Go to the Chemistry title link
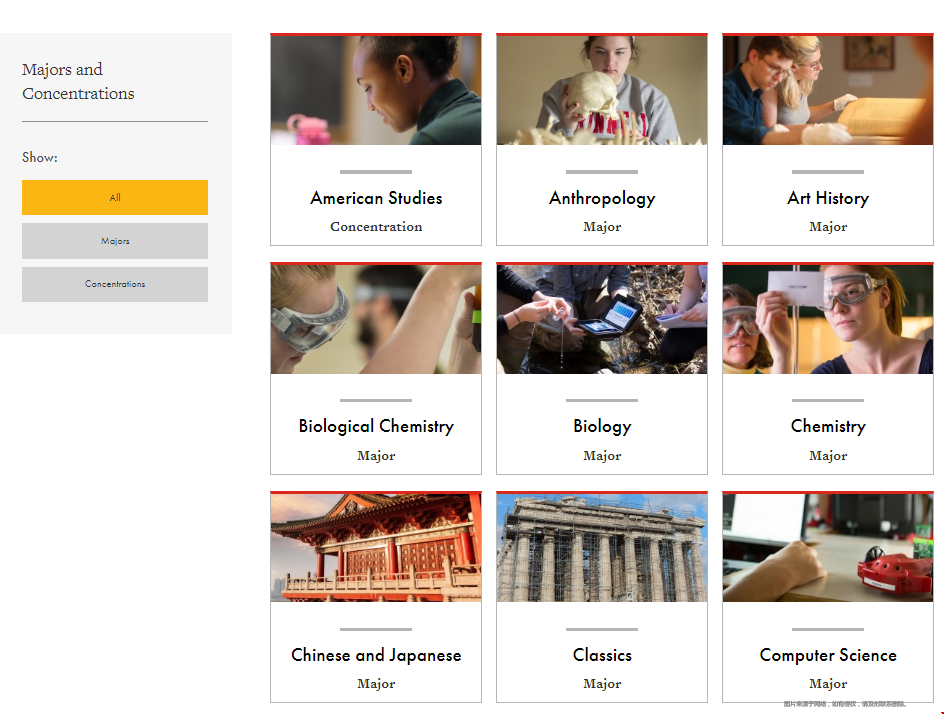944x714 pixels. (828, 427)
